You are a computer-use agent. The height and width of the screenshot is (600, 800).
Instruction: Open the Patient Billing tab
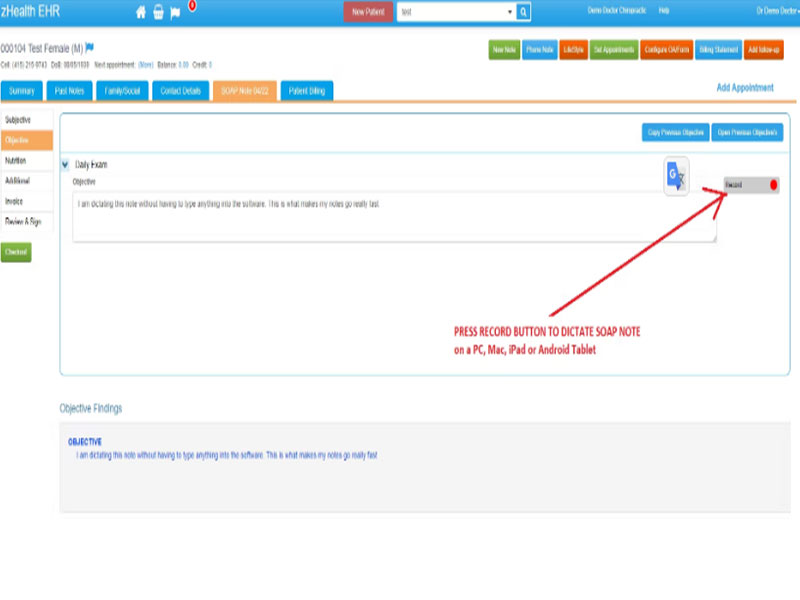(307, 91)
